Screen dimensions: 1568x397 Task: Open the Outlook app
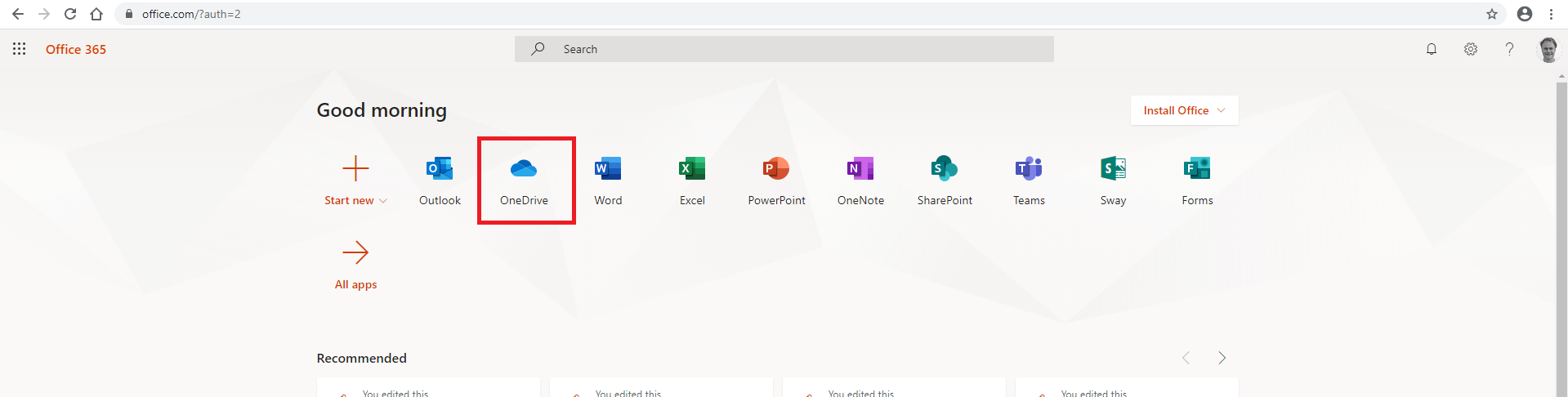(440, 181)
